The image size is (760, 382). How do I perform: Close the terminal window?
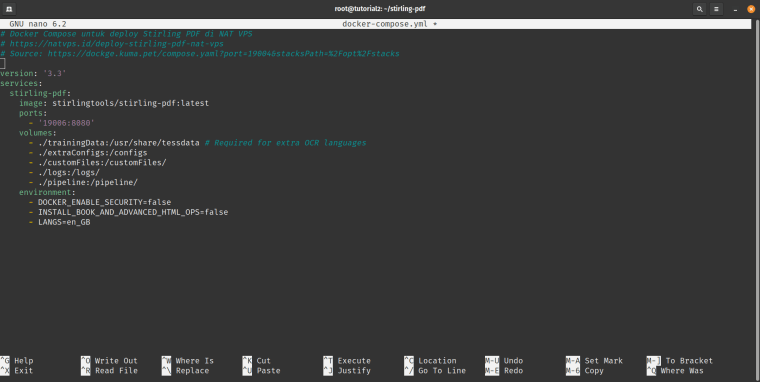pos(751,9)
